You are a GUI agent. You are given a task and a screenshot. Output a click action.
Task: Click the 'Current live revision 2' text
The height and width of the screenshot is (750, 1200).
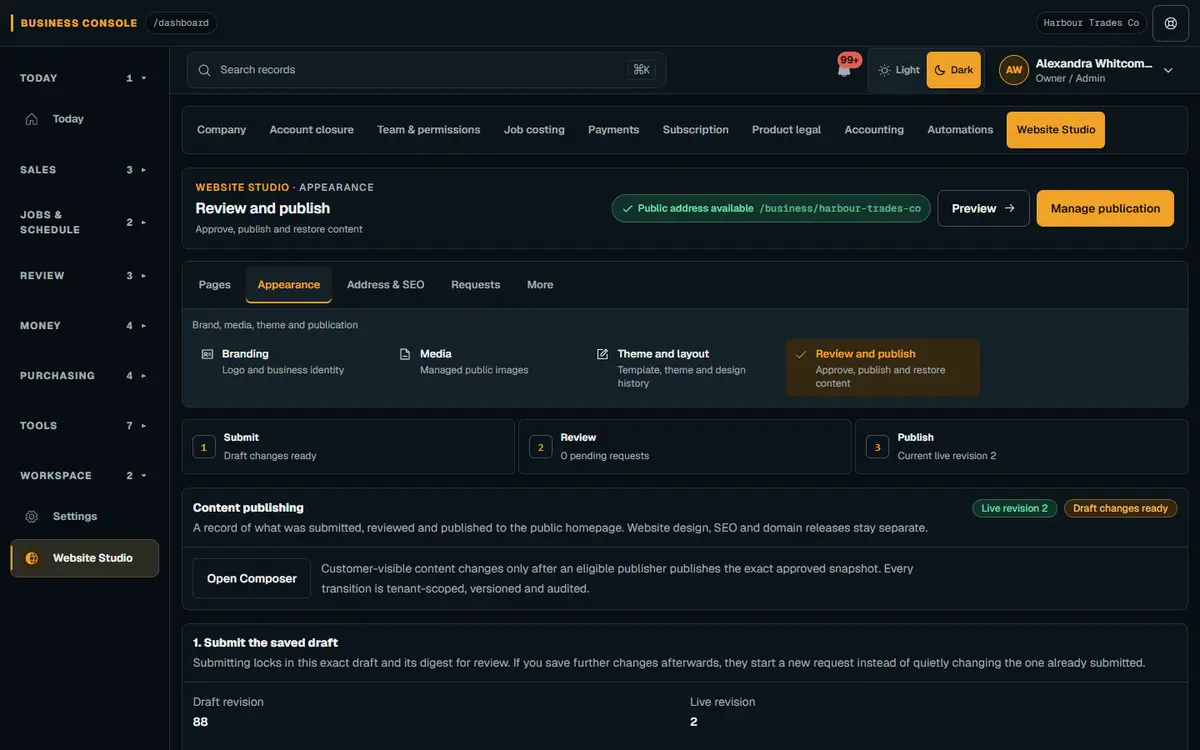click(947, 456)
